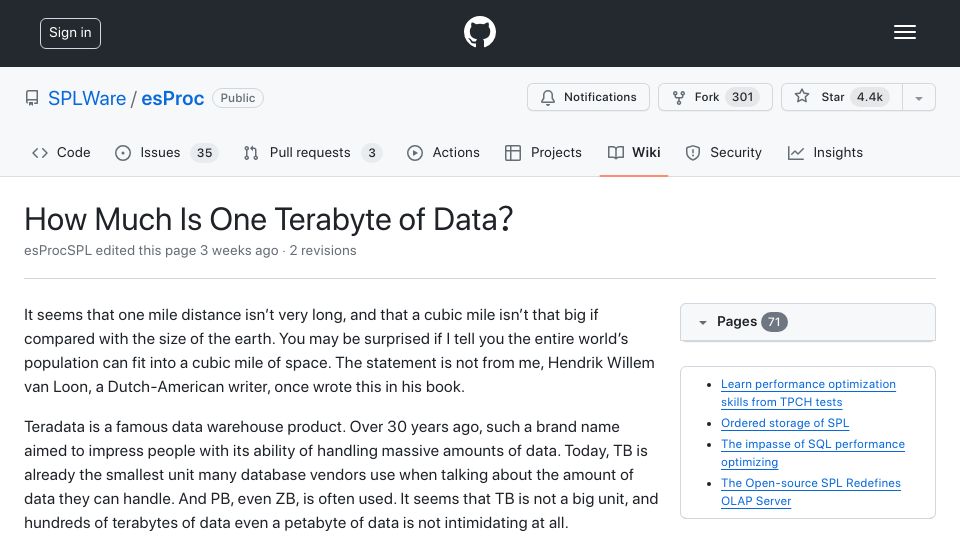
Task: Click the Wiki open-book icon
Action: (x=616, y=152)
